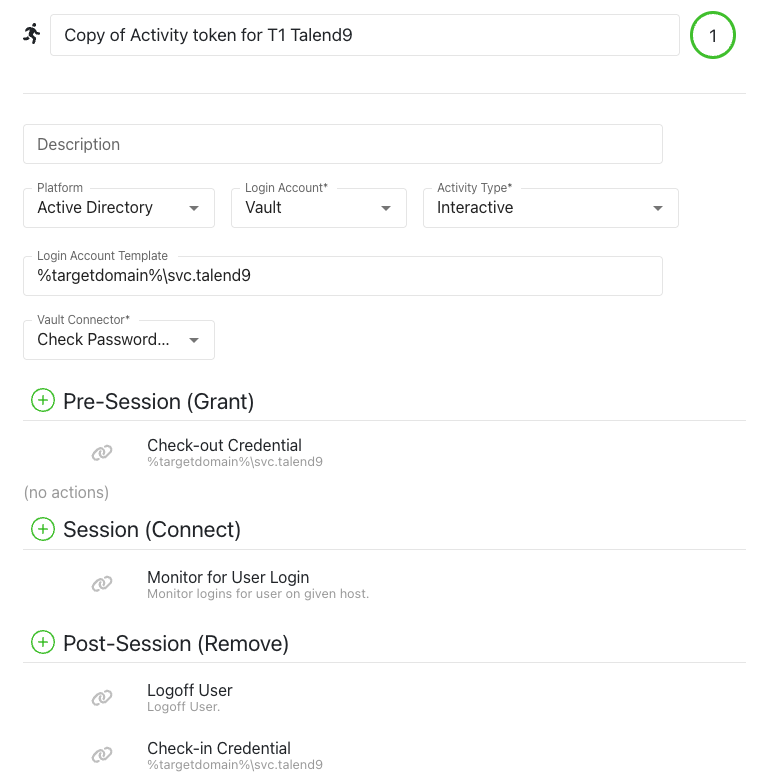This screenshot has height=779, width=766.
Task: Click link icon beside Check-out Credential
Action: (102, 453)
